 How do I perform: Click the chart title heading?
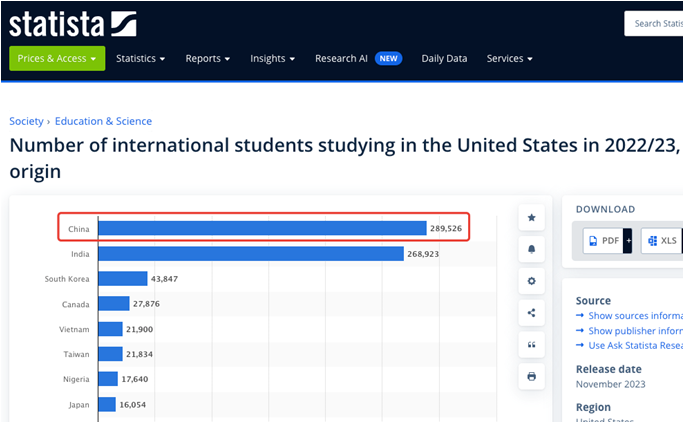pyautogui.click(x=345, y=158)
